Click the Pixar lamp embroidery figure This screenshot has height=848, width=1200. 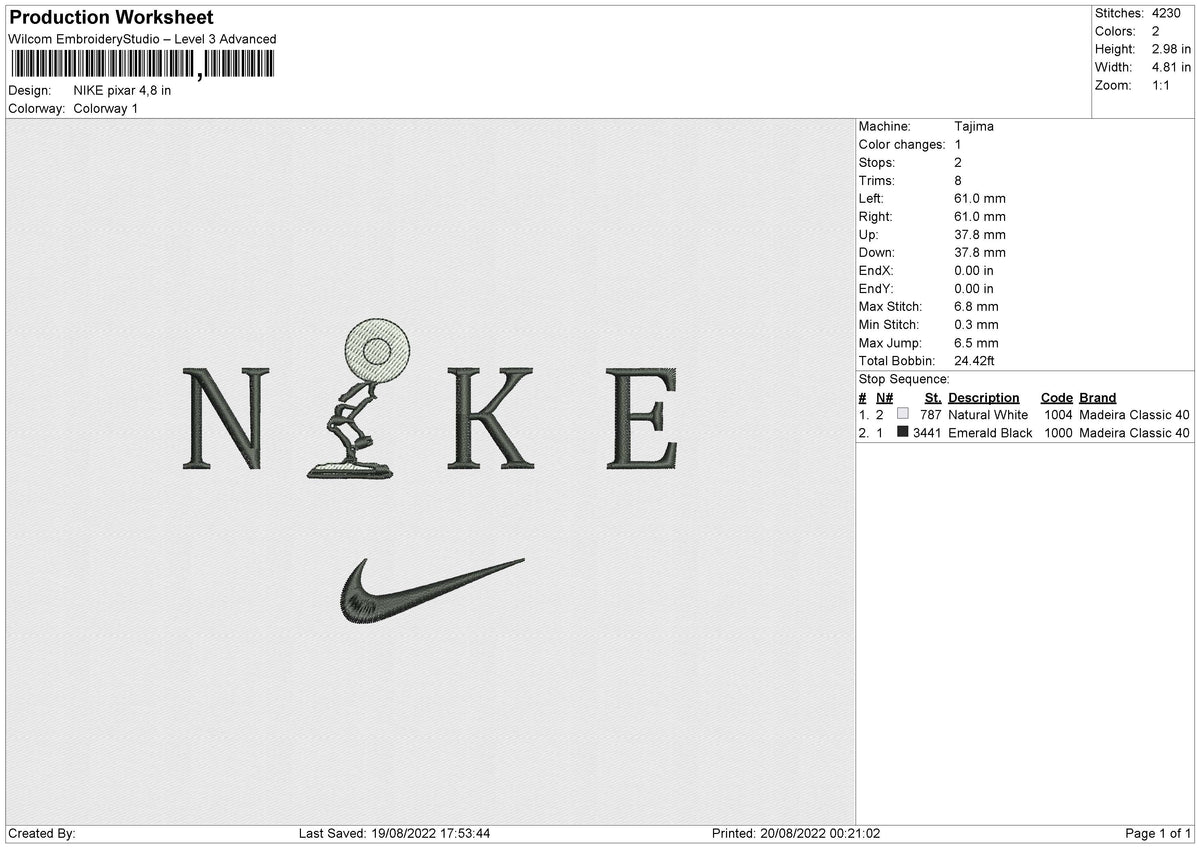tap(358, 398)
